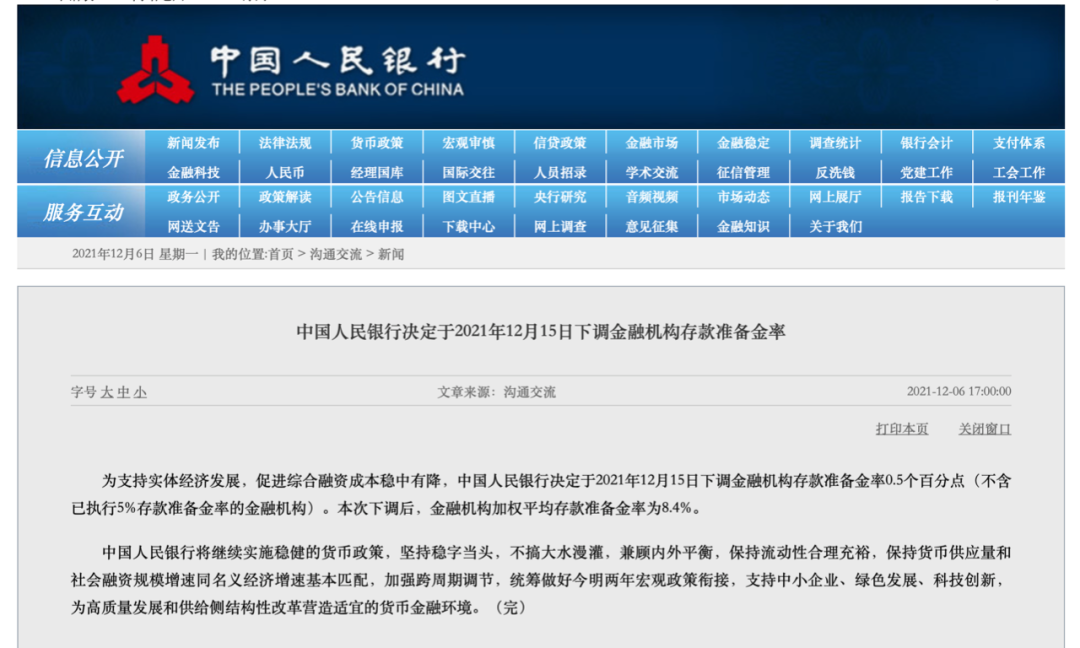Open 国际交往 navigation item
This screenshot has height=648, width=1080.
coord(468,173)
